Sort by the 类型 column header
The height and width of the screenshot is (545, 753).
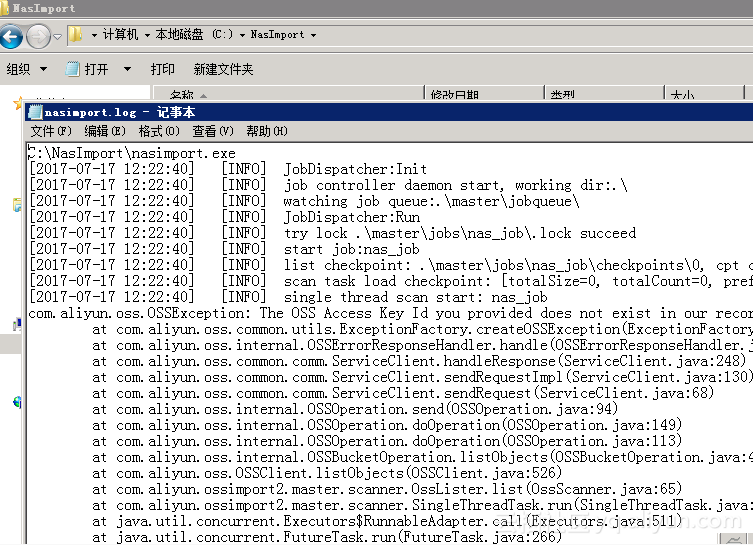604,94
